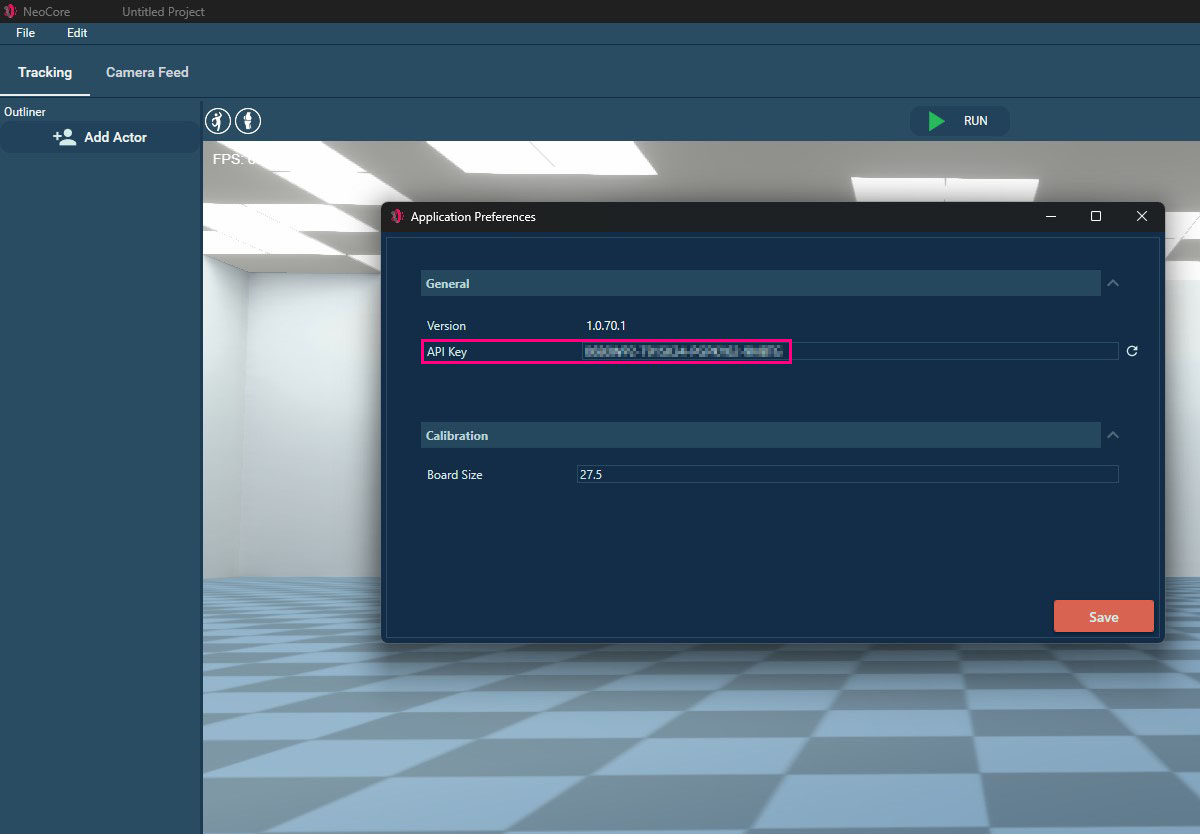Click the dancing figure pose icon
Viewport: 1200px width, 834px height.
click(x=217, y=121)
